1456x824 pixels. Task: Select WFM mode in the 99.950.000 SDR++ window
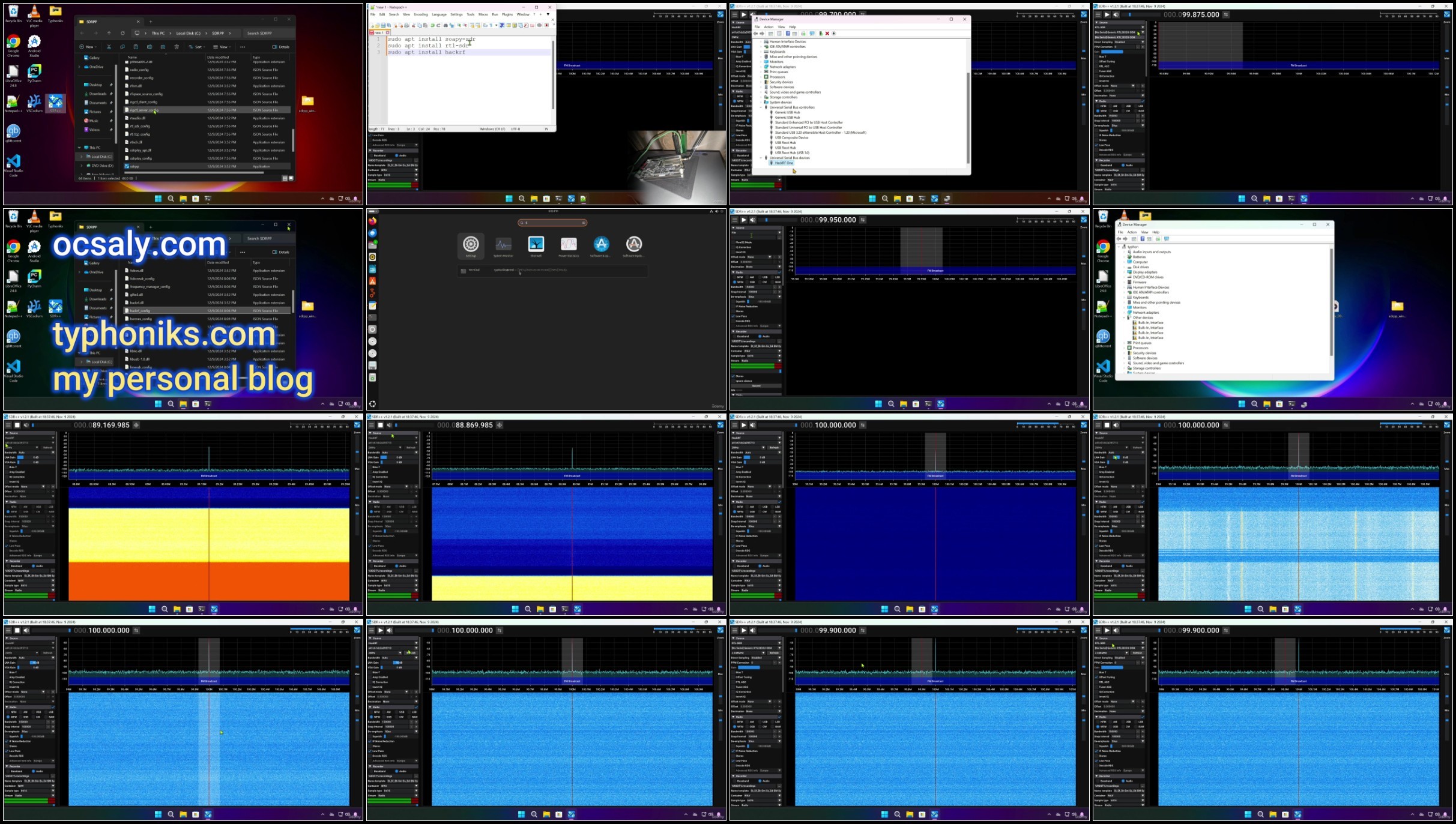coord(736,282)
